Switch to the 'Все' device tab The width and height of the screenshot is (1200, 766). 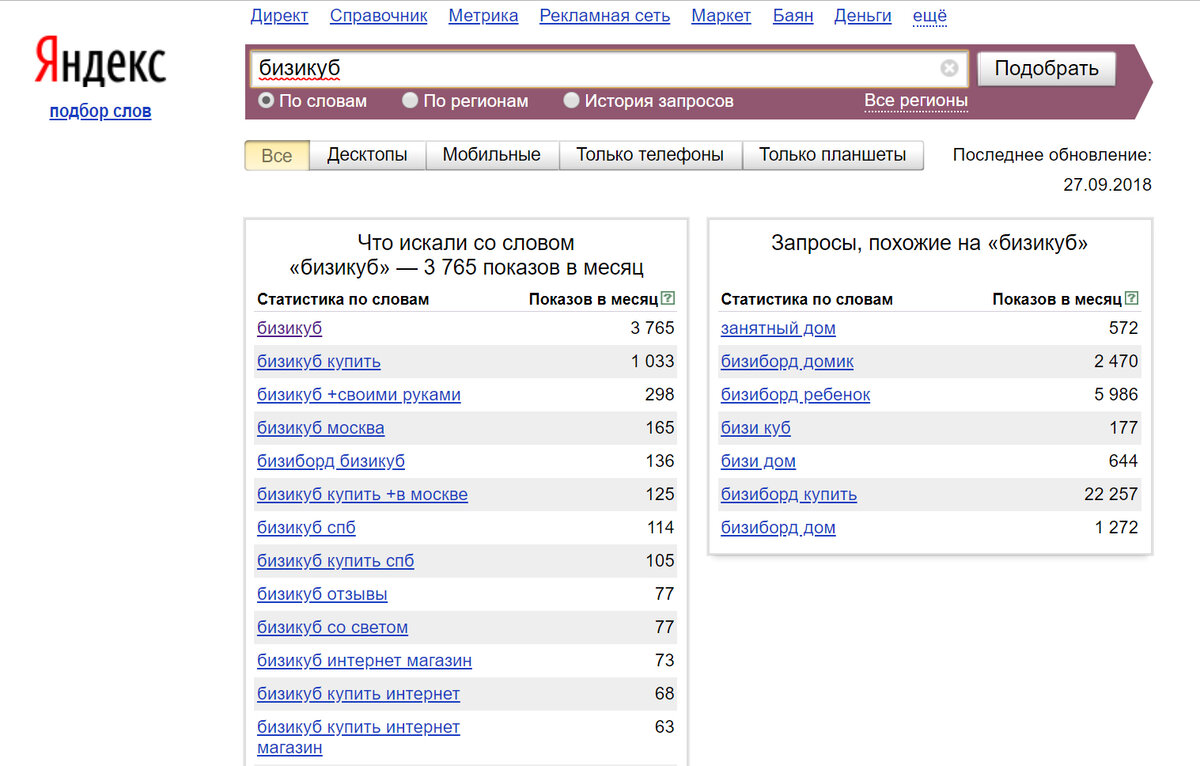click(x=277, y=155)
